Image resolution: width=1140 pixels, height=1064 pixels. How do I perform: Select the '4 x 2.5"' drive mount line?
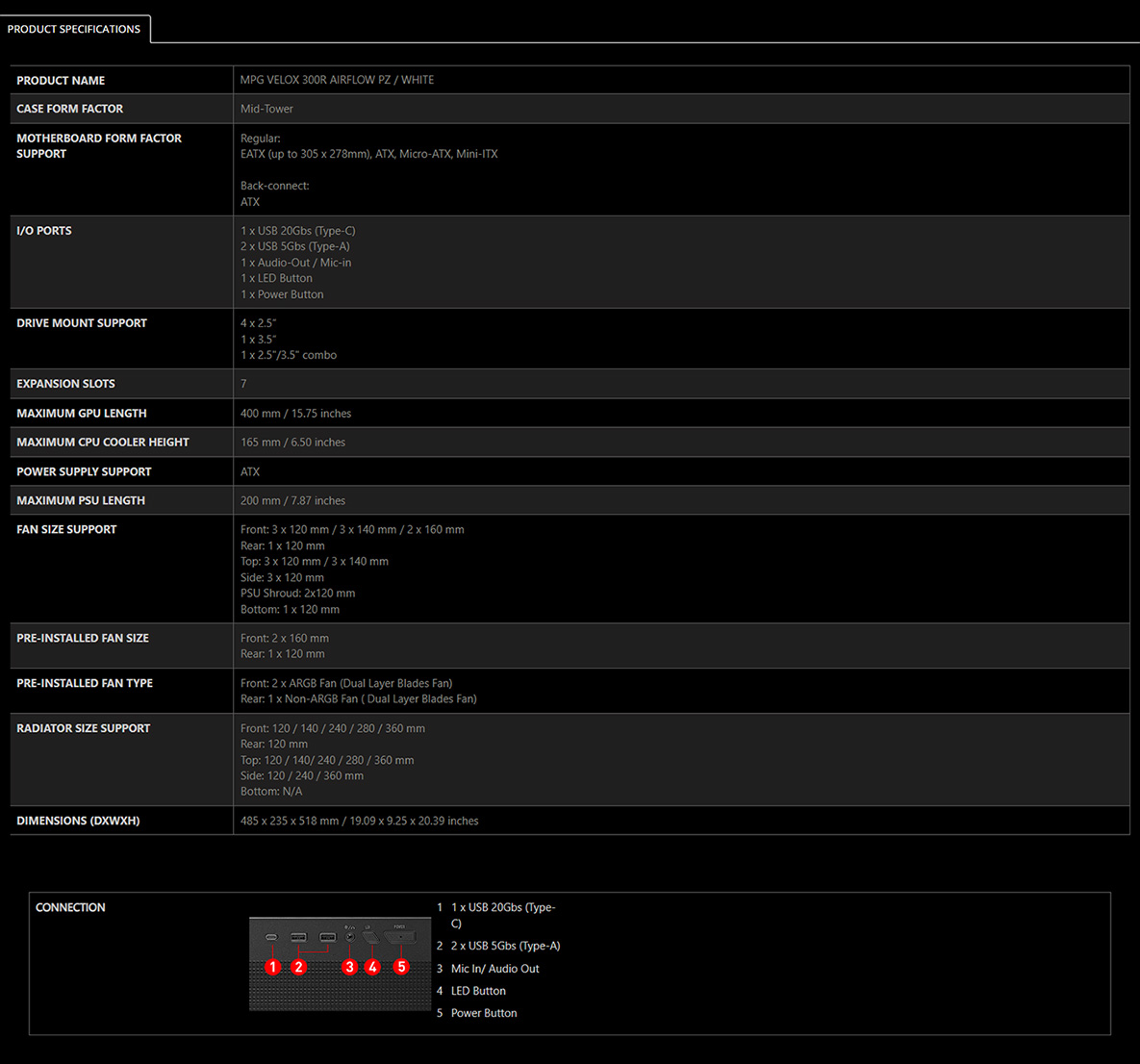258,323
